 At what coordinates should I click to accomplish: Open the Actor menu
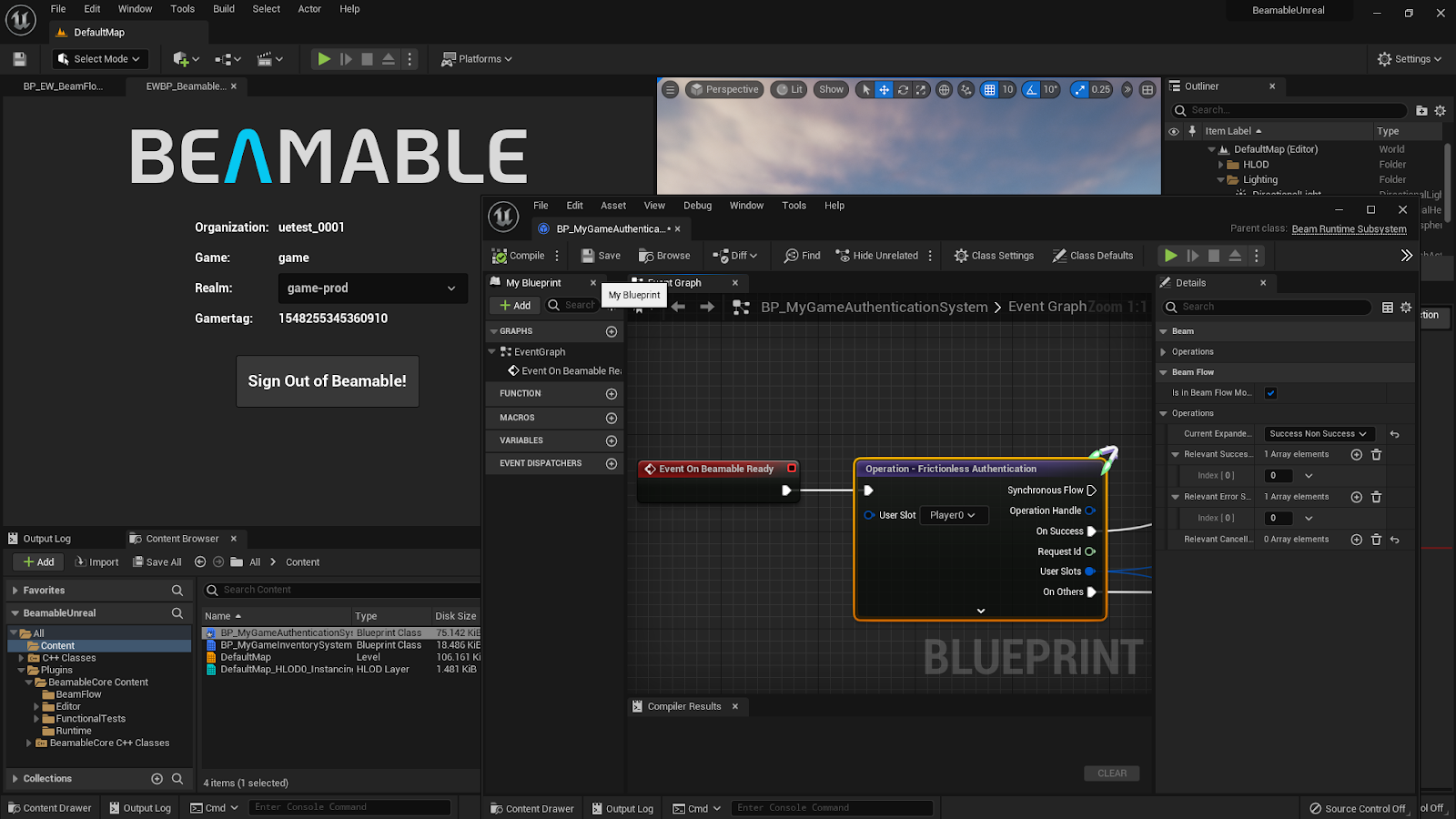pyautogui.click(x=309, y=9)
